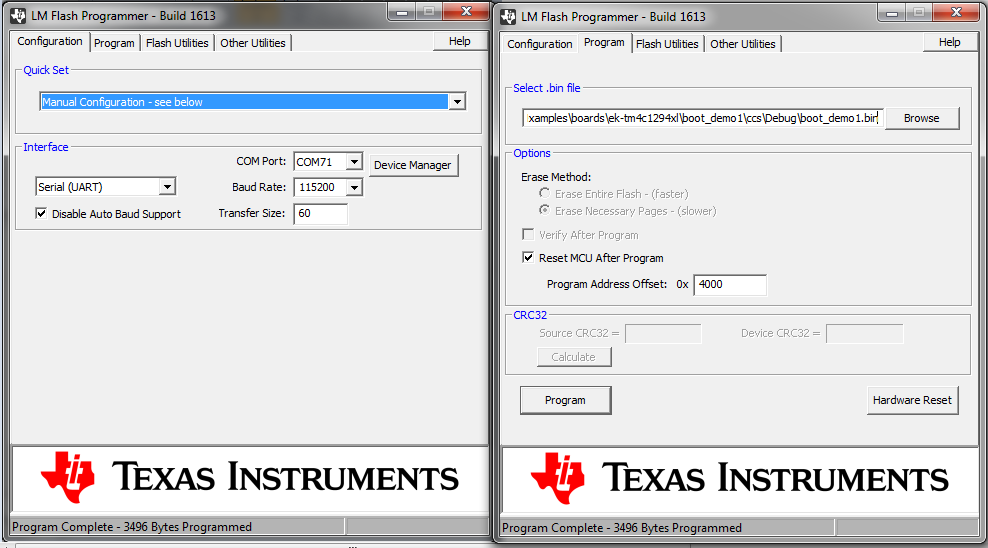Click right window status text Program Complete
This screenshot has width=988, height=548.
point(622,528)
